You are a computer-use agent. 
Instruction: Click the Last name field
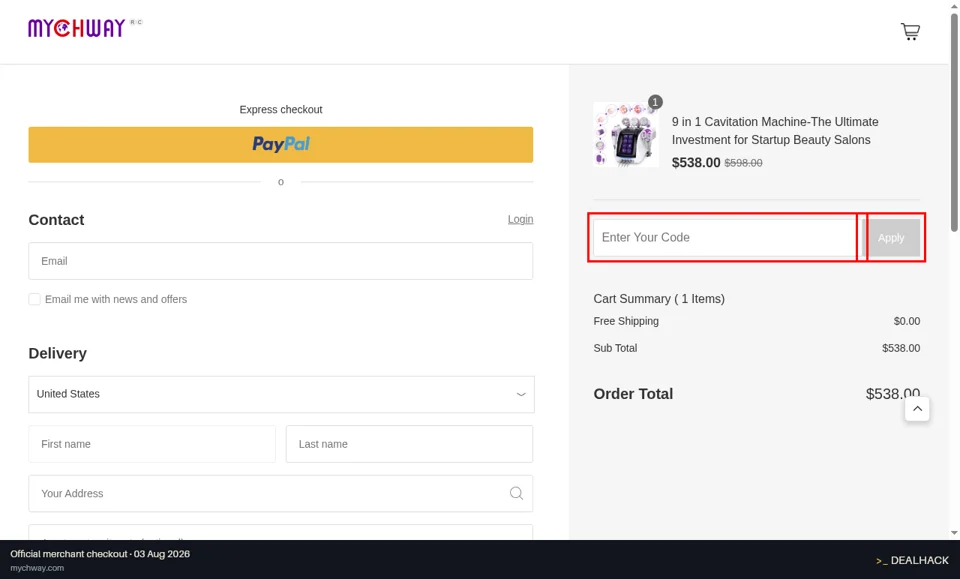[409, 444]
